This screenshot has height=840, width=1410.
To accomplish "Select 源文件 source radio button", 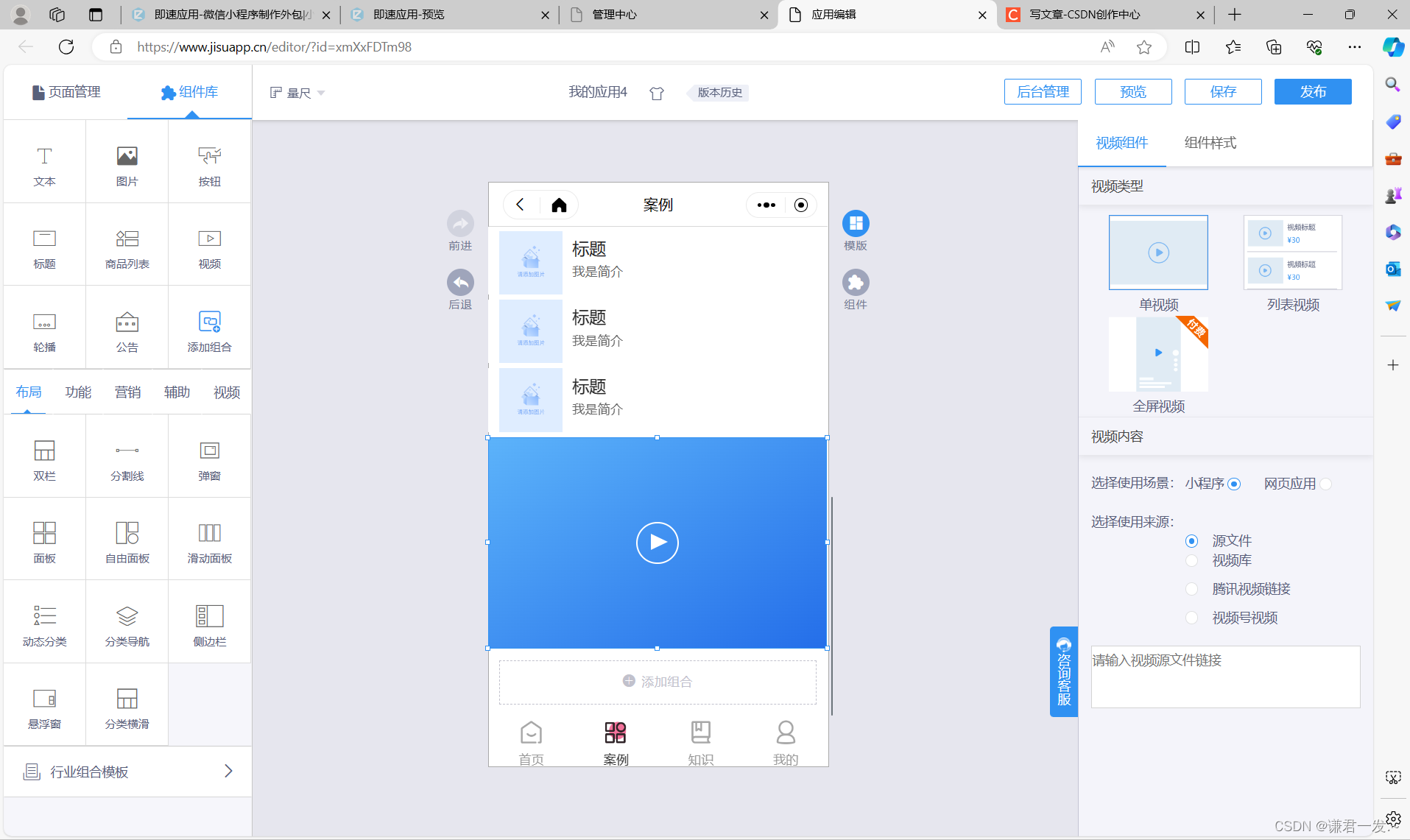I will pos(1191,541).
